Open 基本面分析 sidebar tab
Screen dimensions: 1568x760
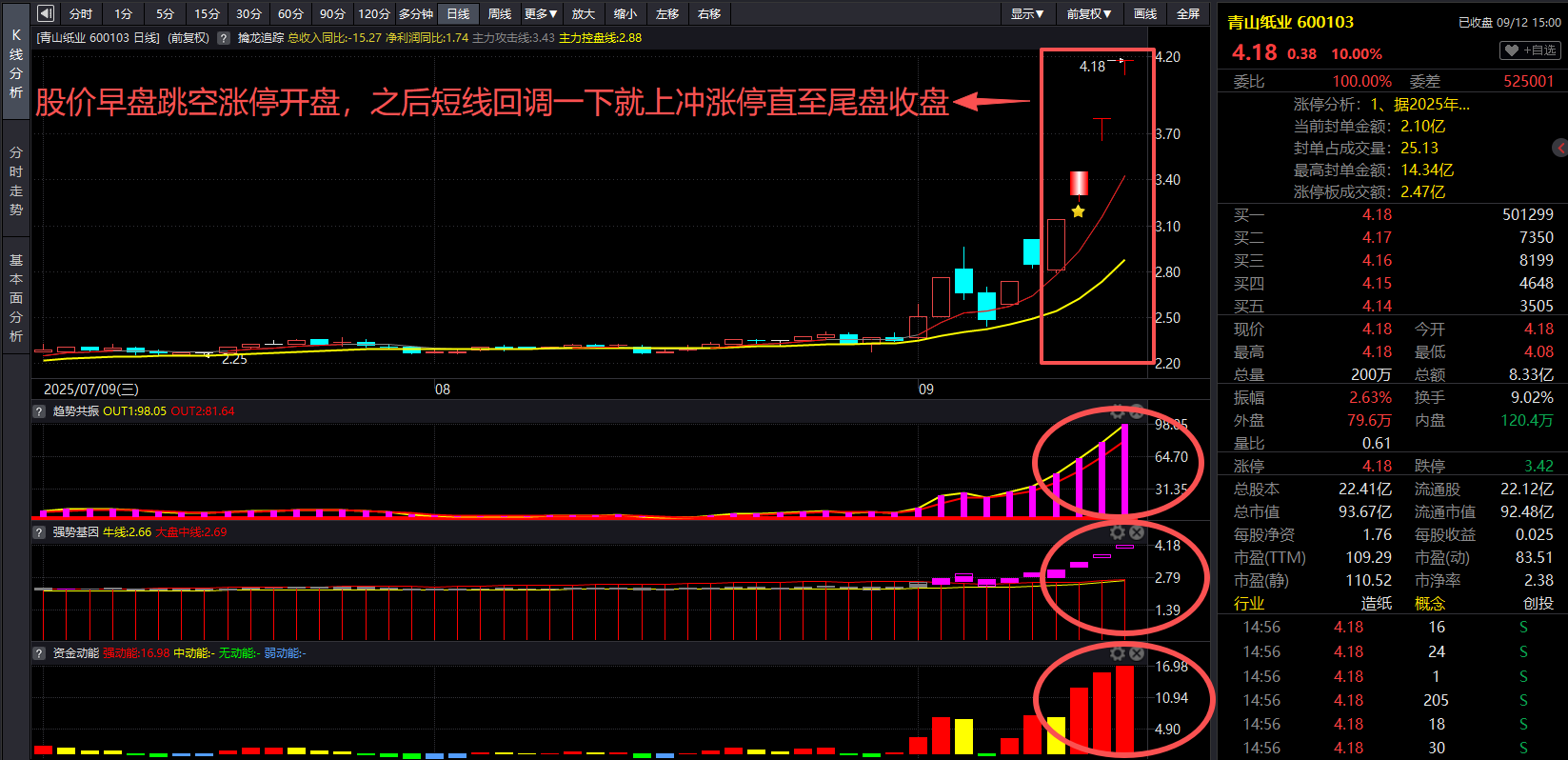point(16,297)
